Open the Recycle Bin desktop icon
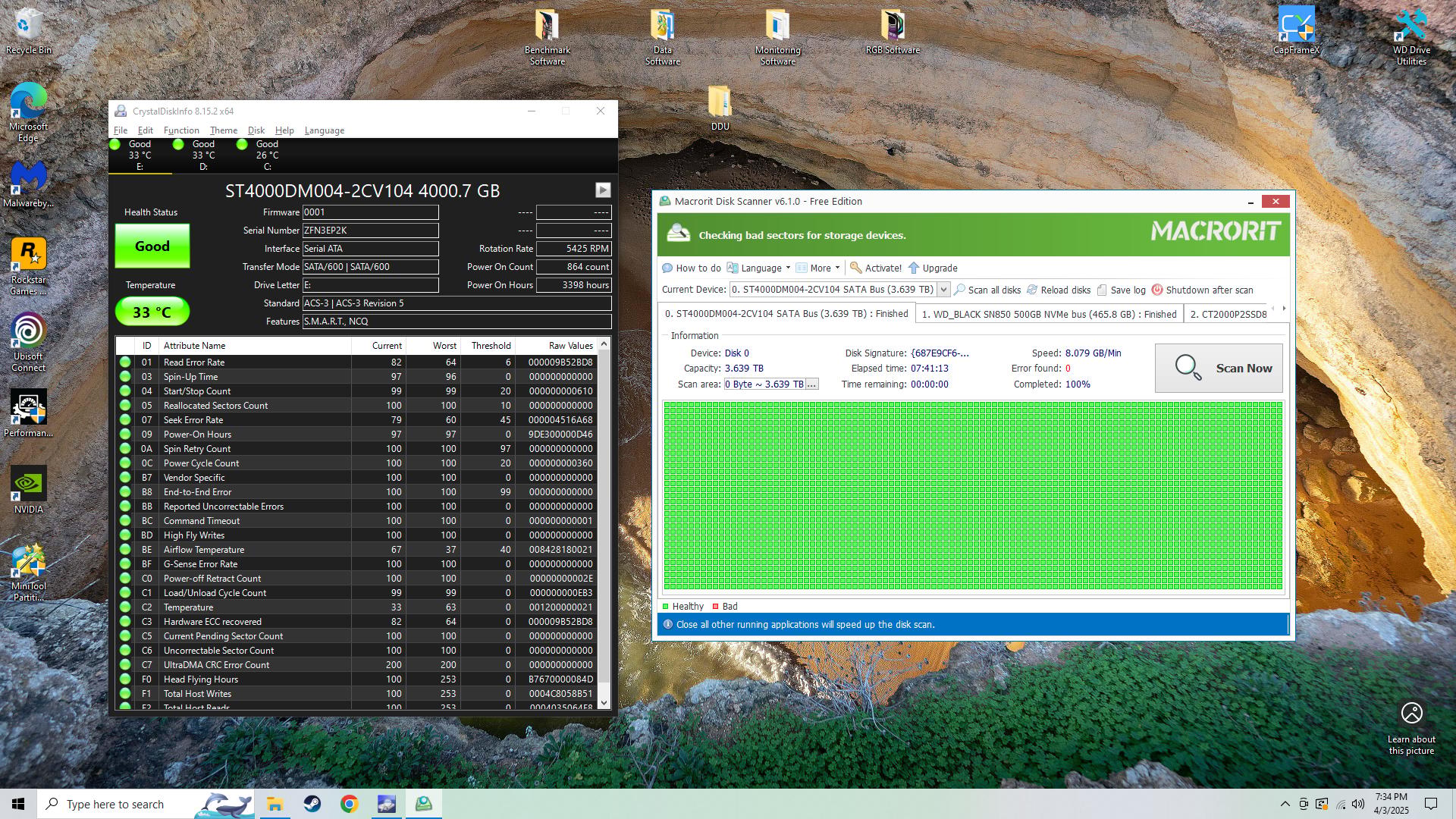Screen dimensions: 1456x819 click(29, 30)
